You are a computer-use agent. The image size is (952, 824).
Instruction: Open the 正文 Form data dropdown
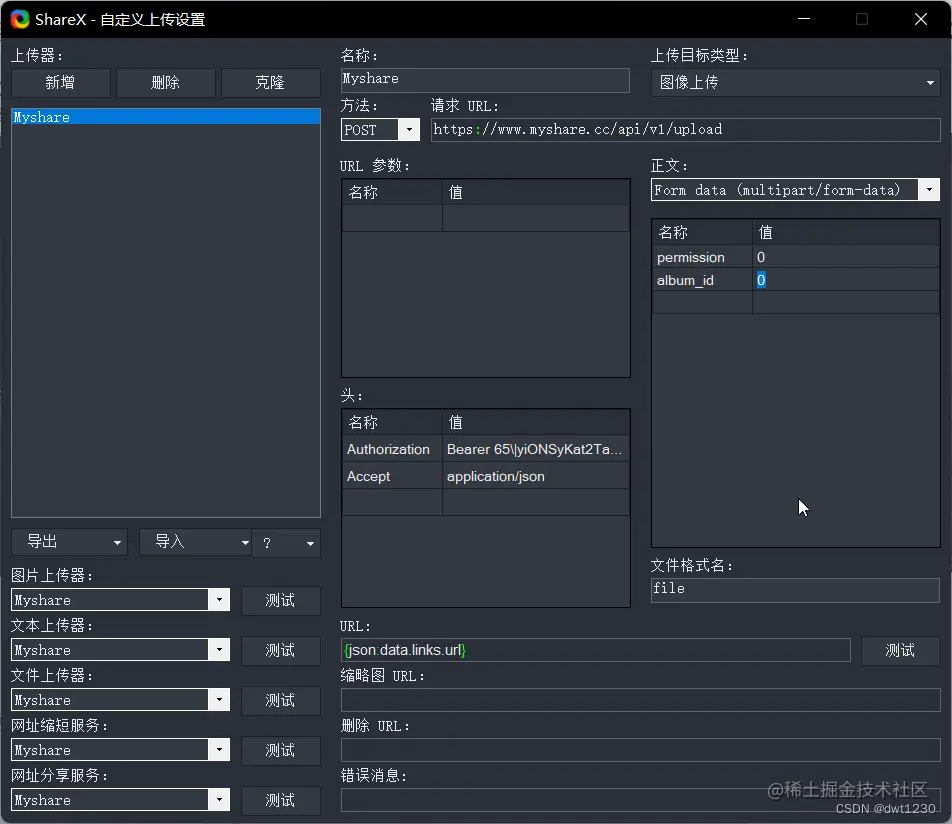tap(795, 190)
